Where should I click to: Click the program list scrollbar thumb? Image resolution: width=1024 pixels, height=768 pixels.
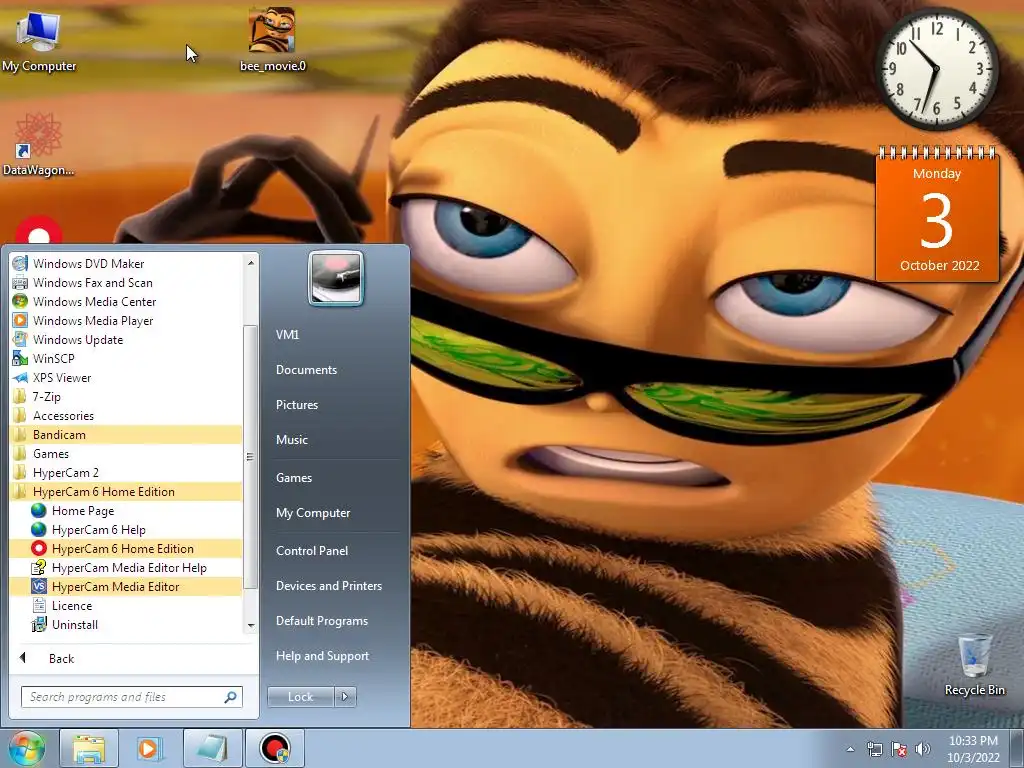(x=250, y=456)
